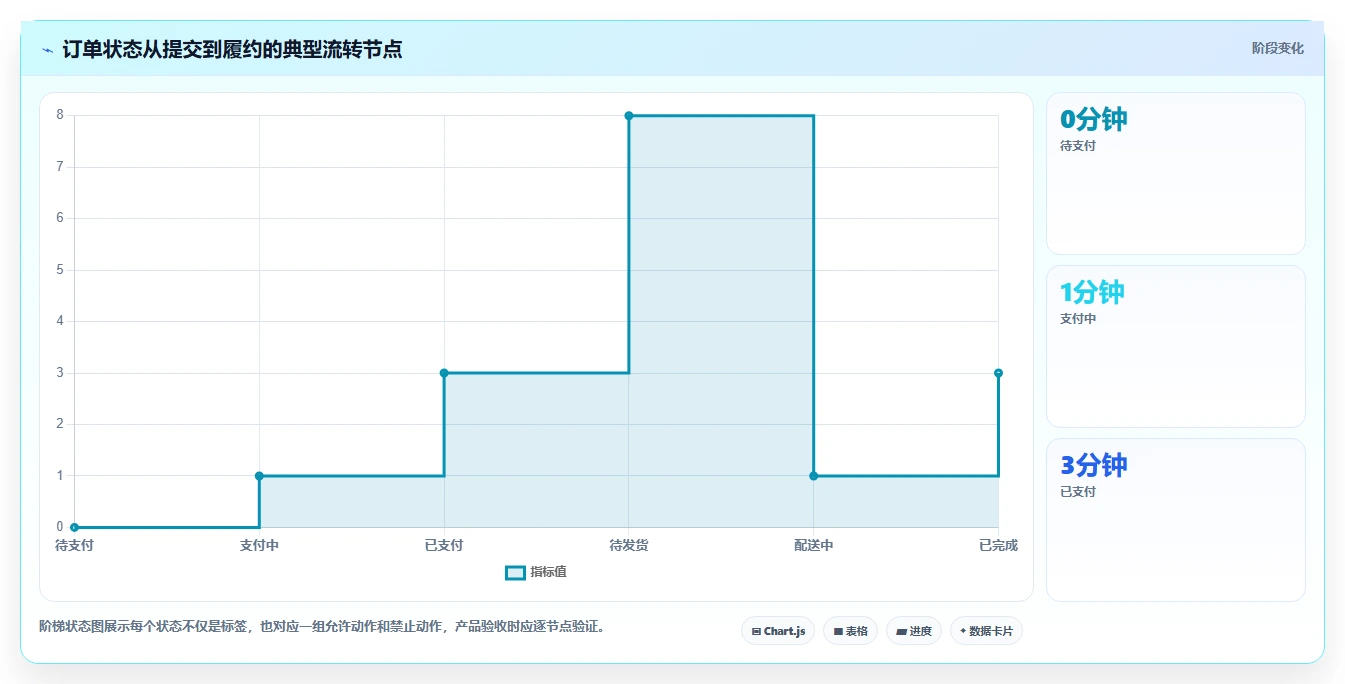
Task: Click the y-axis value 5
Action: [60, 270]
